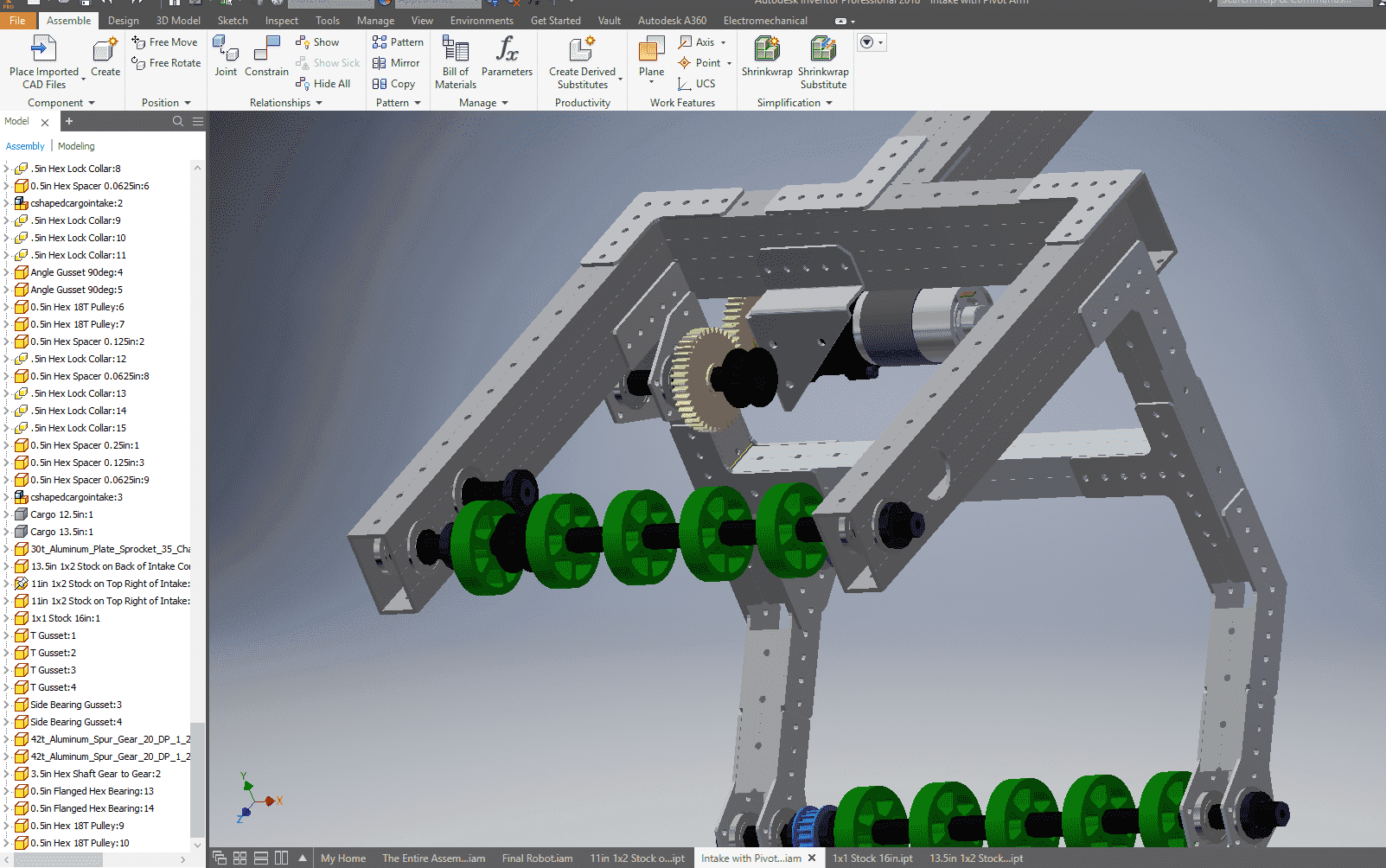Select the Free Rotate tool
This screenshot has width=1386, height=868.
coord(166,63)
